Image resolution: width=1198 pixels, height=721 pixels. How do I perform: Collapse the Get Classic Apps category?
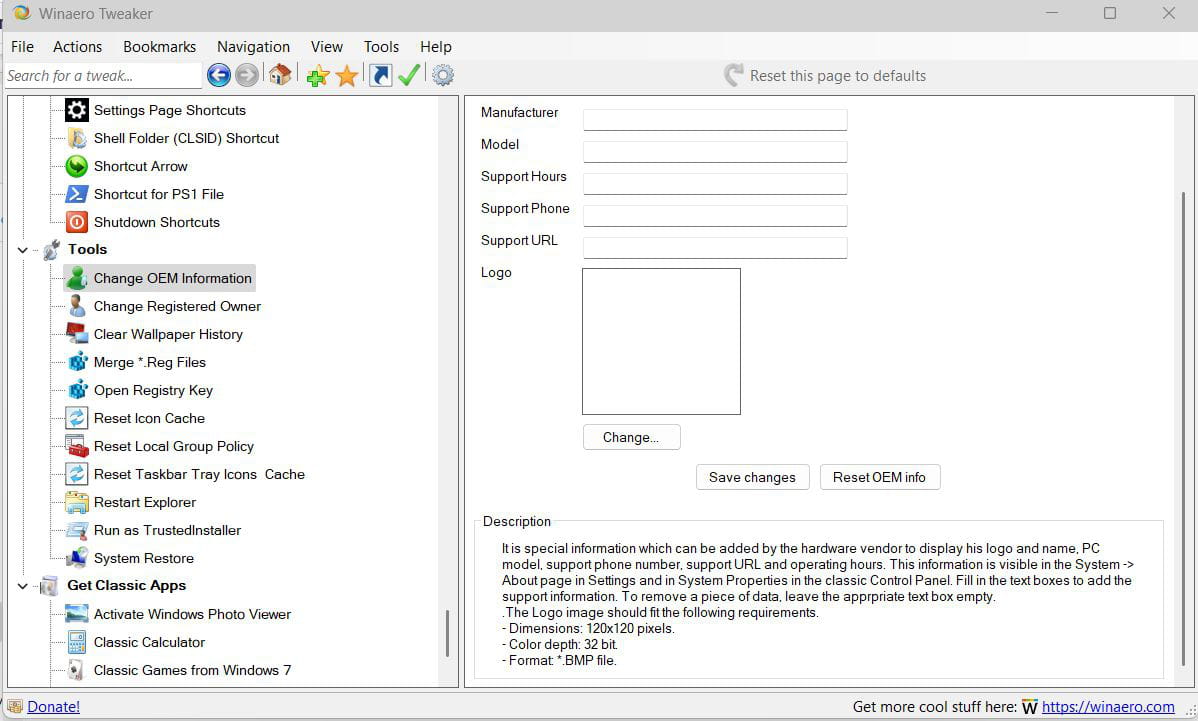click(23, 586)
